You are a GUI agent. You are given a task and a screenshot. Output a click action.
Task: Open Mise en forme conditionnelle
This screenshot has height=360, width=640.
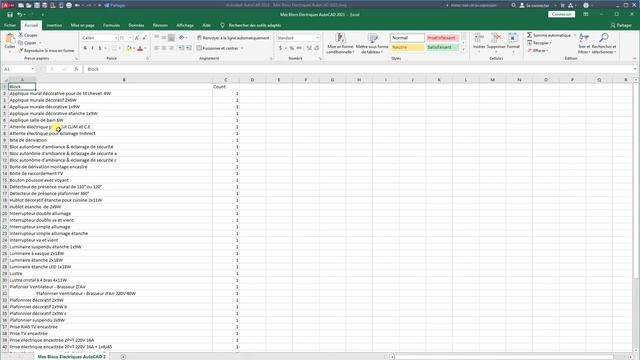340,44
